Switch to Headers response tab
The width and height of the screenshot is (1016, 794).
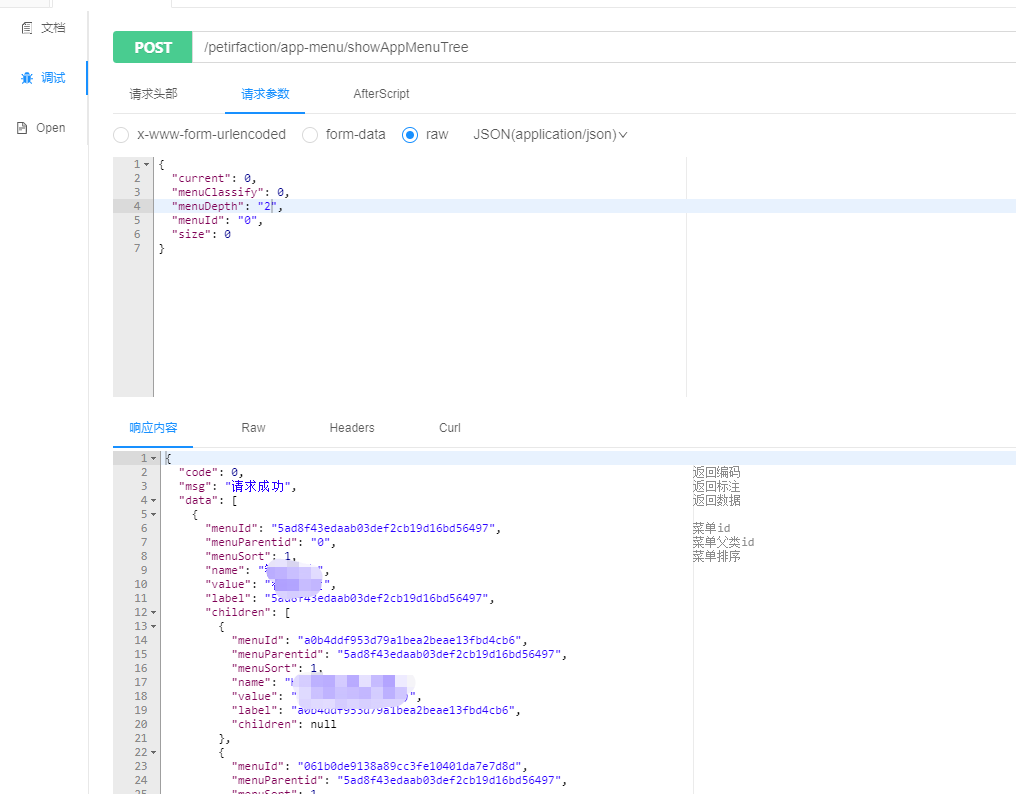(x=352, y=428)
